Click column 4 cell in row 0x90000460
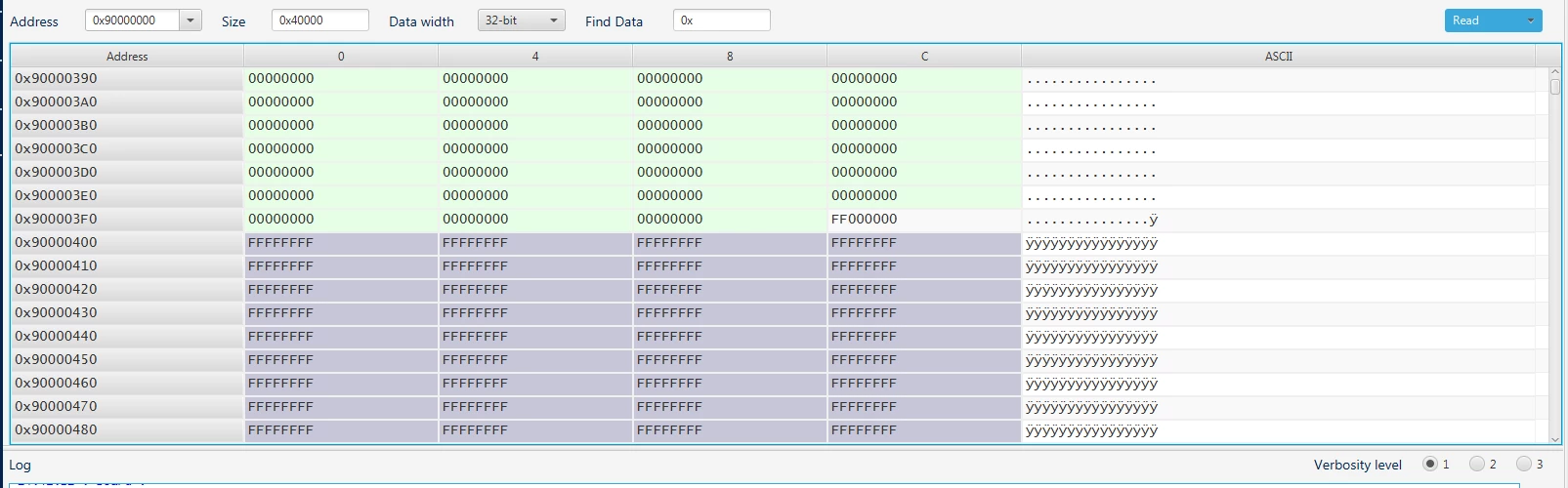Image resolution: width=1568 pixels, height=488 pixels. click(535, 384)
